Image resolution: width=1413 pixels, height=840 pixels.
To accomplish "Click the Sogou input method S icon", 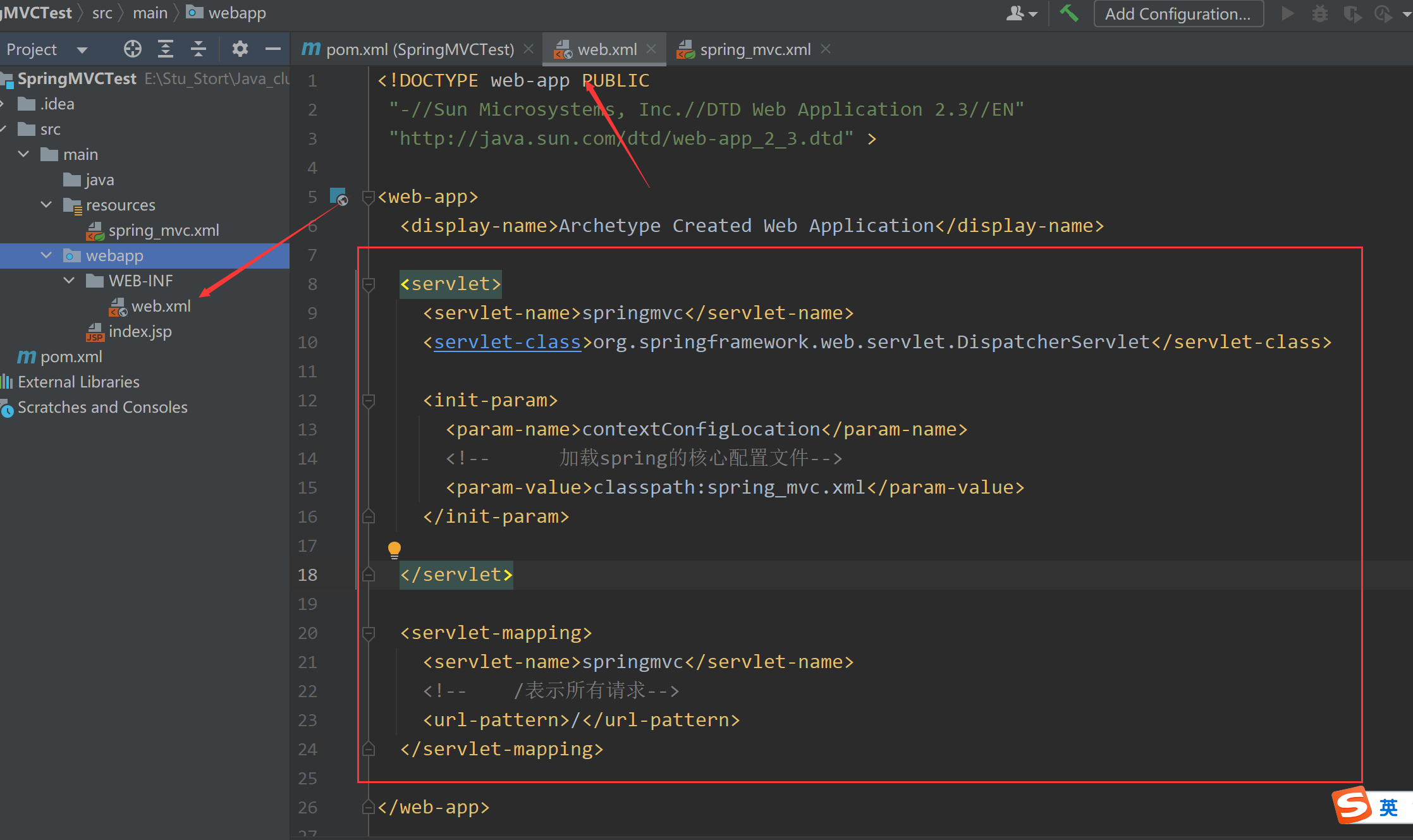I will point(1352,806).
